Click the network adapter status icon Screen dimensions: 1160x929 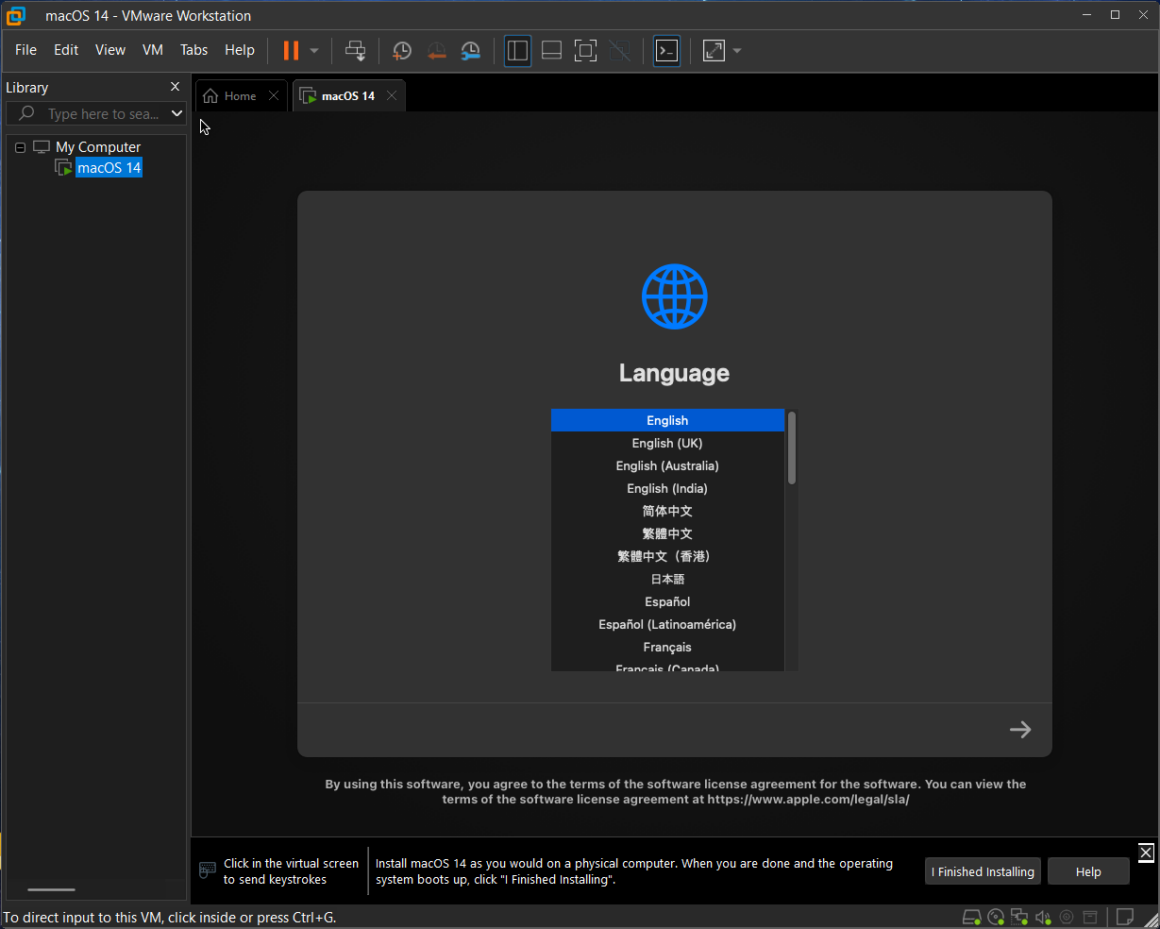(1019, 917)
